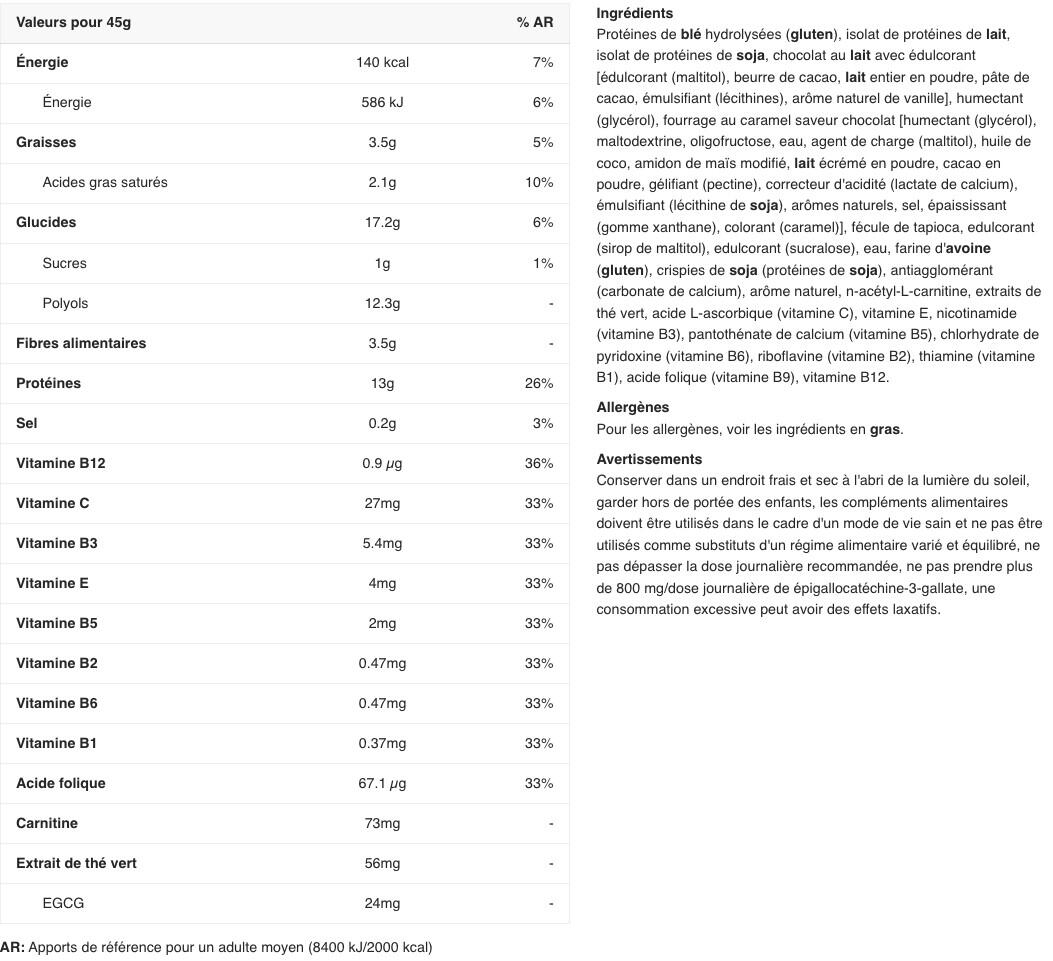Click the "Glucides" row label
The image size is (1053, 961).
46,222
